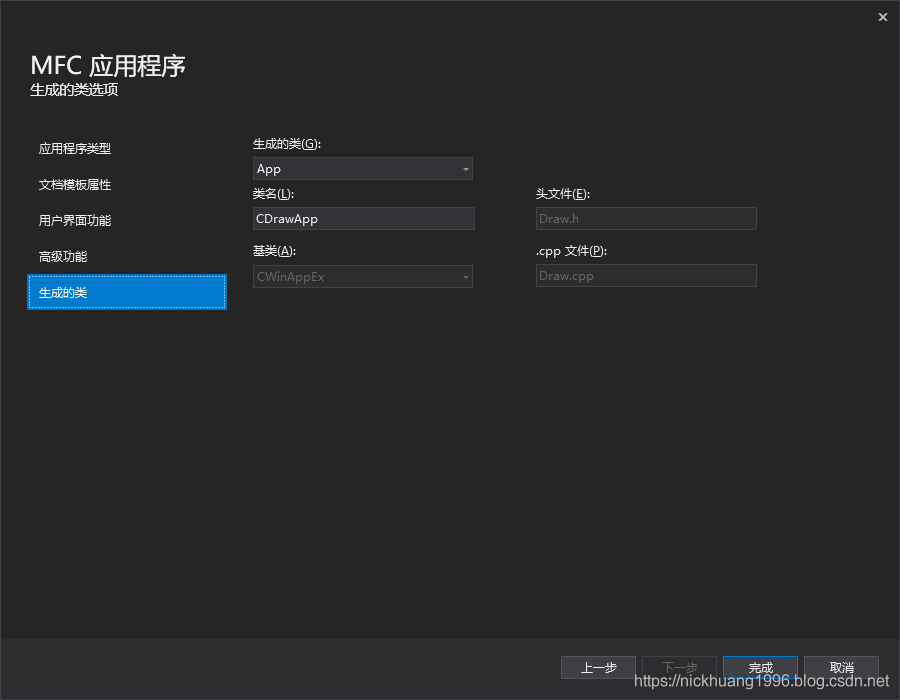Click the 下一步 button
900x700 pixels.
coord(680,667)
